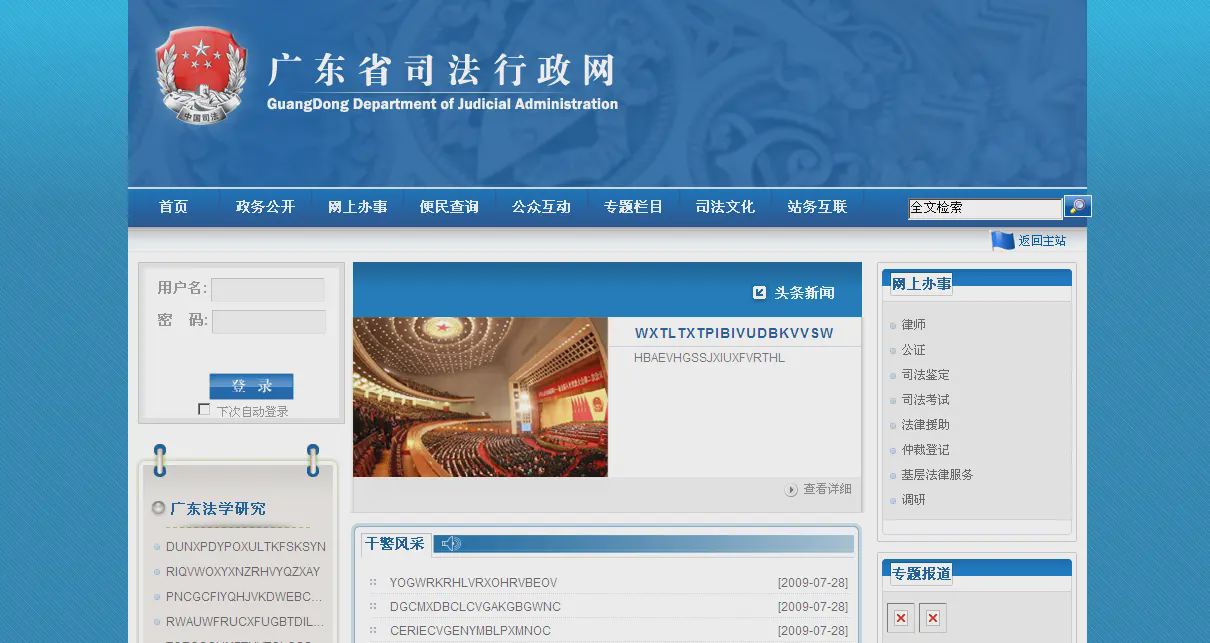Open the 律师 link under 网上办事
Image resolution: width=1210 pixels, height=643 pixels.
point(913,325)
